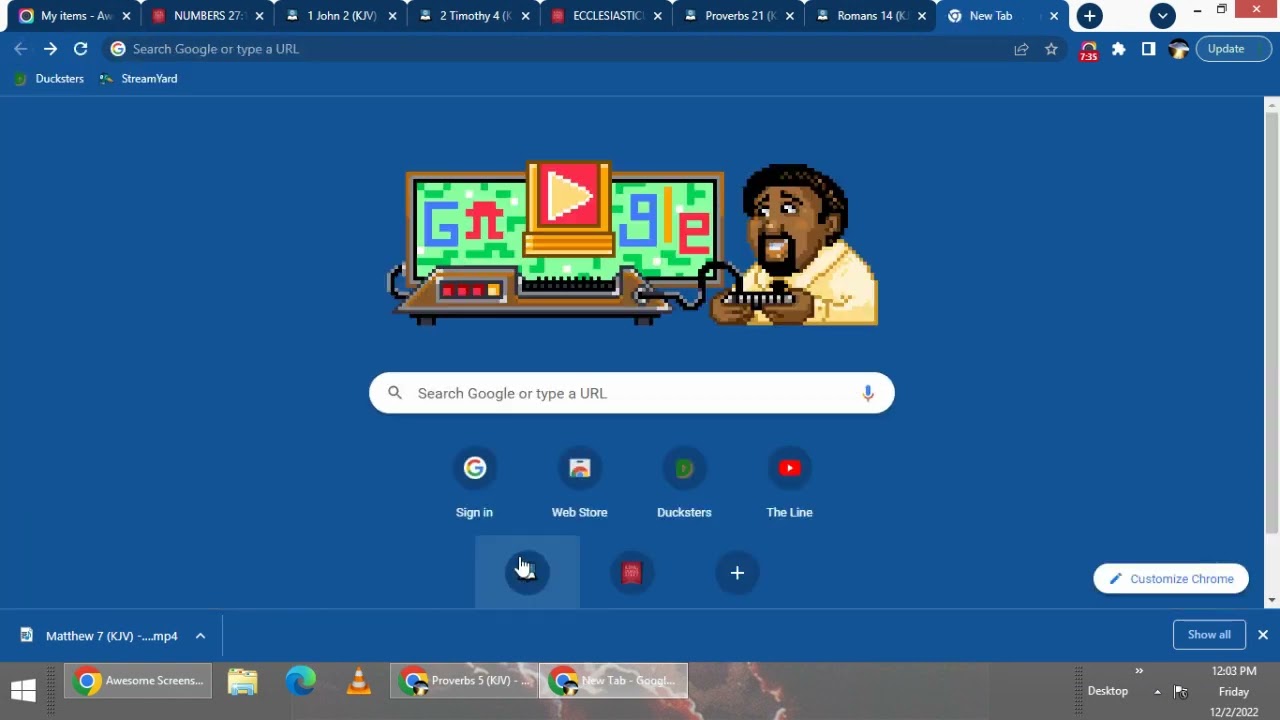Expand the tab search dropdown arrow

(1162, 16)
